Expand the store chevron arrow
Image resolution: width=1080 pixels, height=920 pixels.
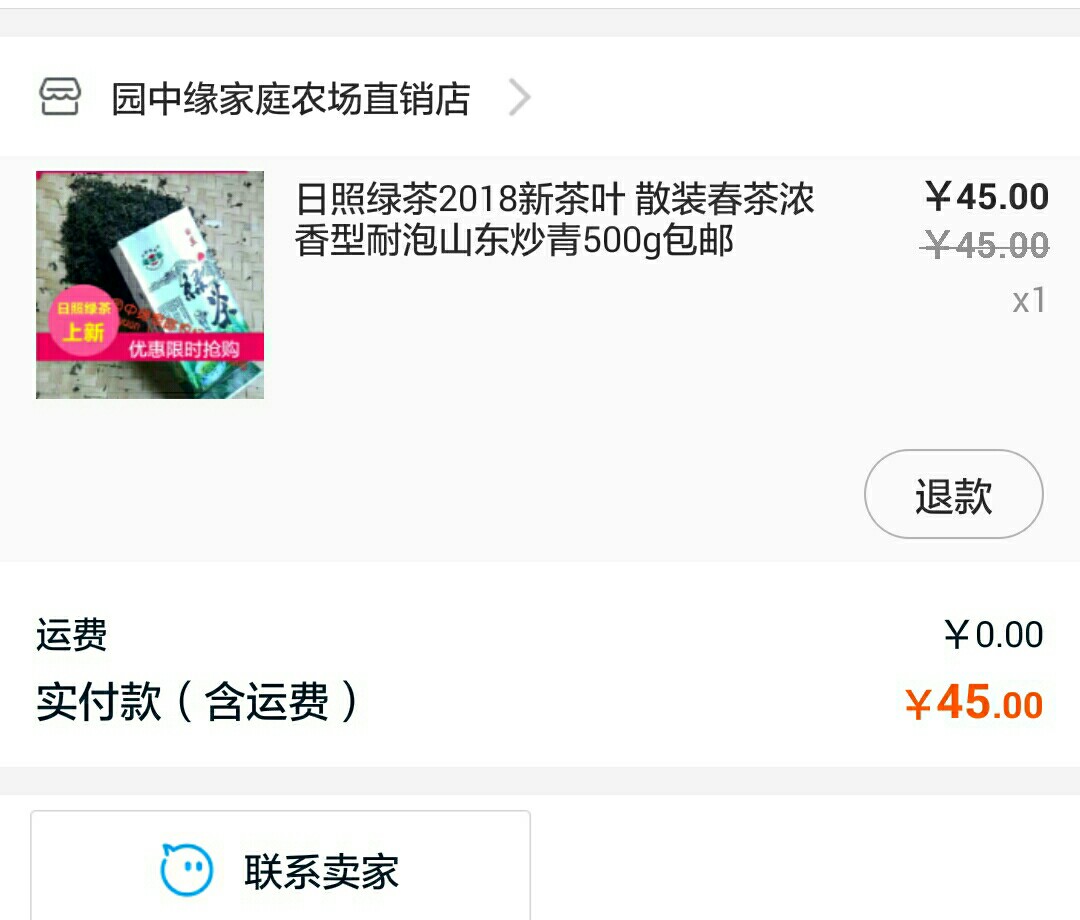click(x=519, y=97)
